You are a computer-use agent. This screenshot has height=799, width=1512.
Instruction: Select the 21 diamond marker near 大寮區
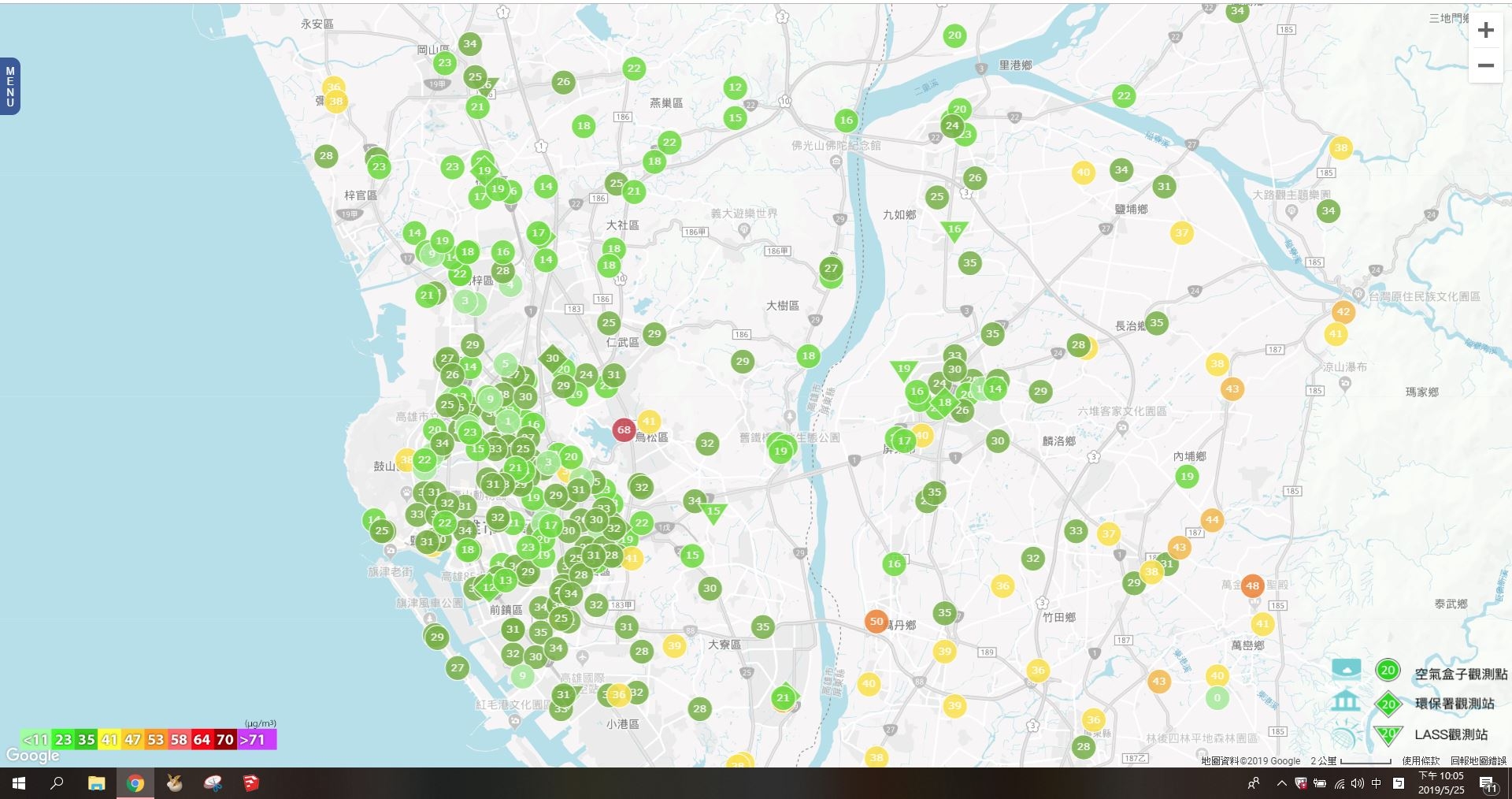pos(783,697)
